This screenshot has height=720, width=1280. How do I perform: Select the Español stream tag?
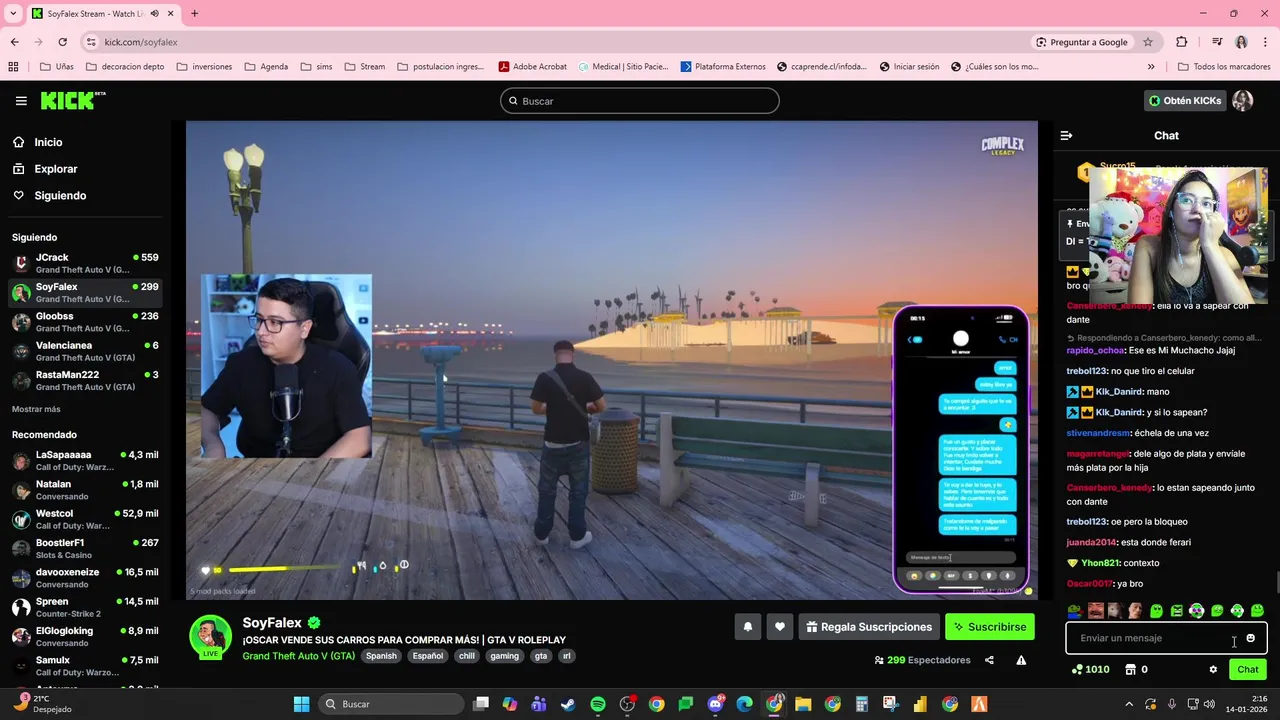point(428,656)
